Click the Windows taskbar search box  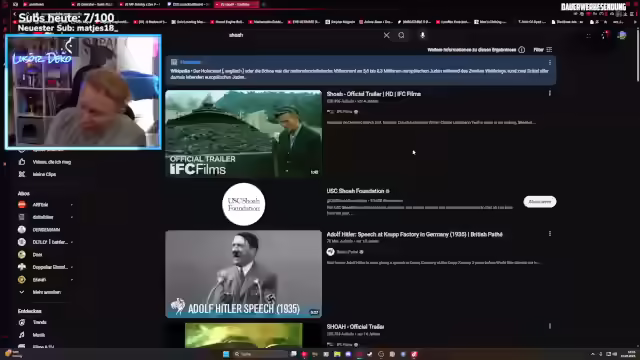(x=260, y=354)
